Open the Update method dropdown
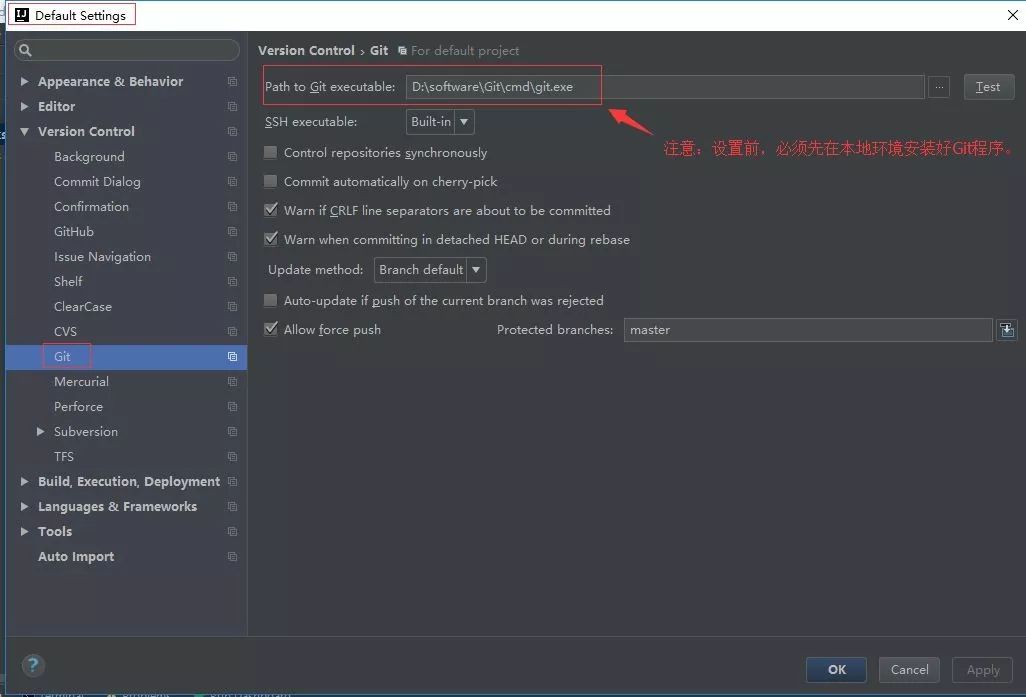Screen dimensions: 1026x697 coord(477,269)
